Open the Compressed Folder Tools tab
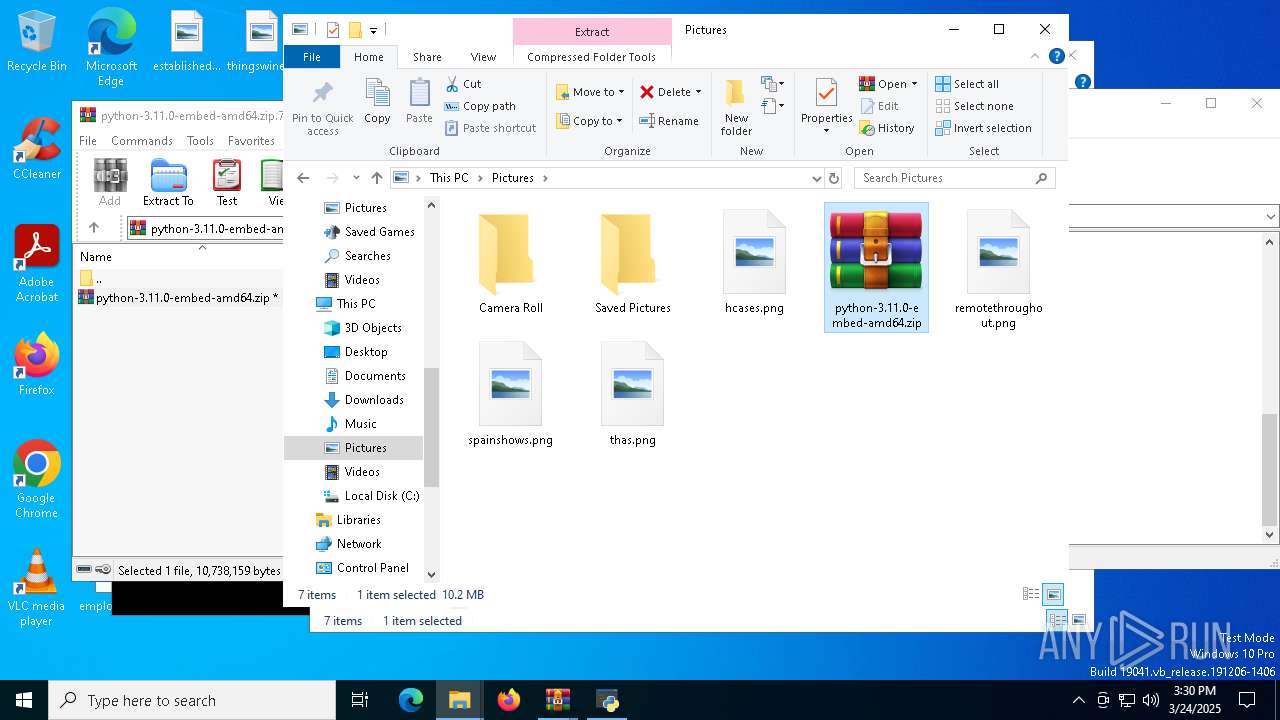This screenshot has width=1280, height=720. [592, 57]
